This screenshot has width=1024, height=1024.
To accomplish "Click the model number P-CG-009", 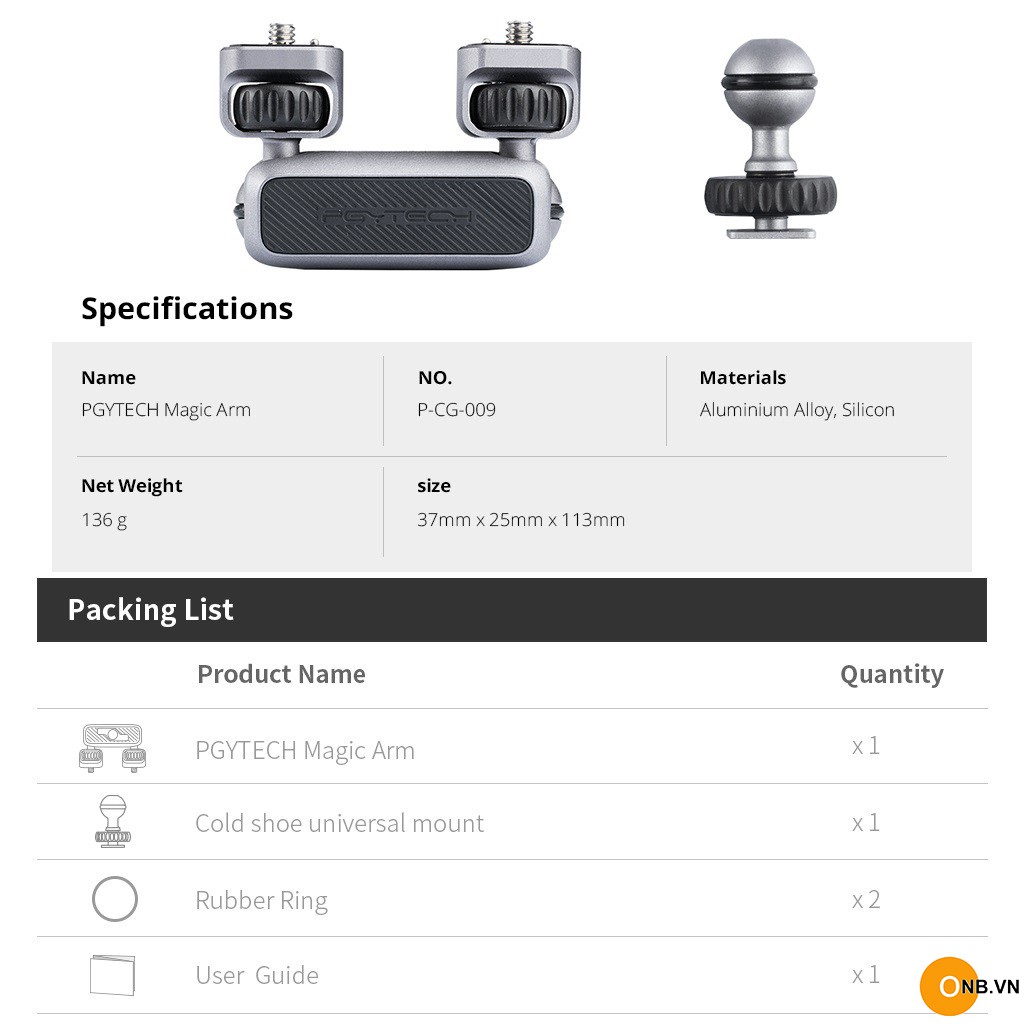I will coord(456,410).
